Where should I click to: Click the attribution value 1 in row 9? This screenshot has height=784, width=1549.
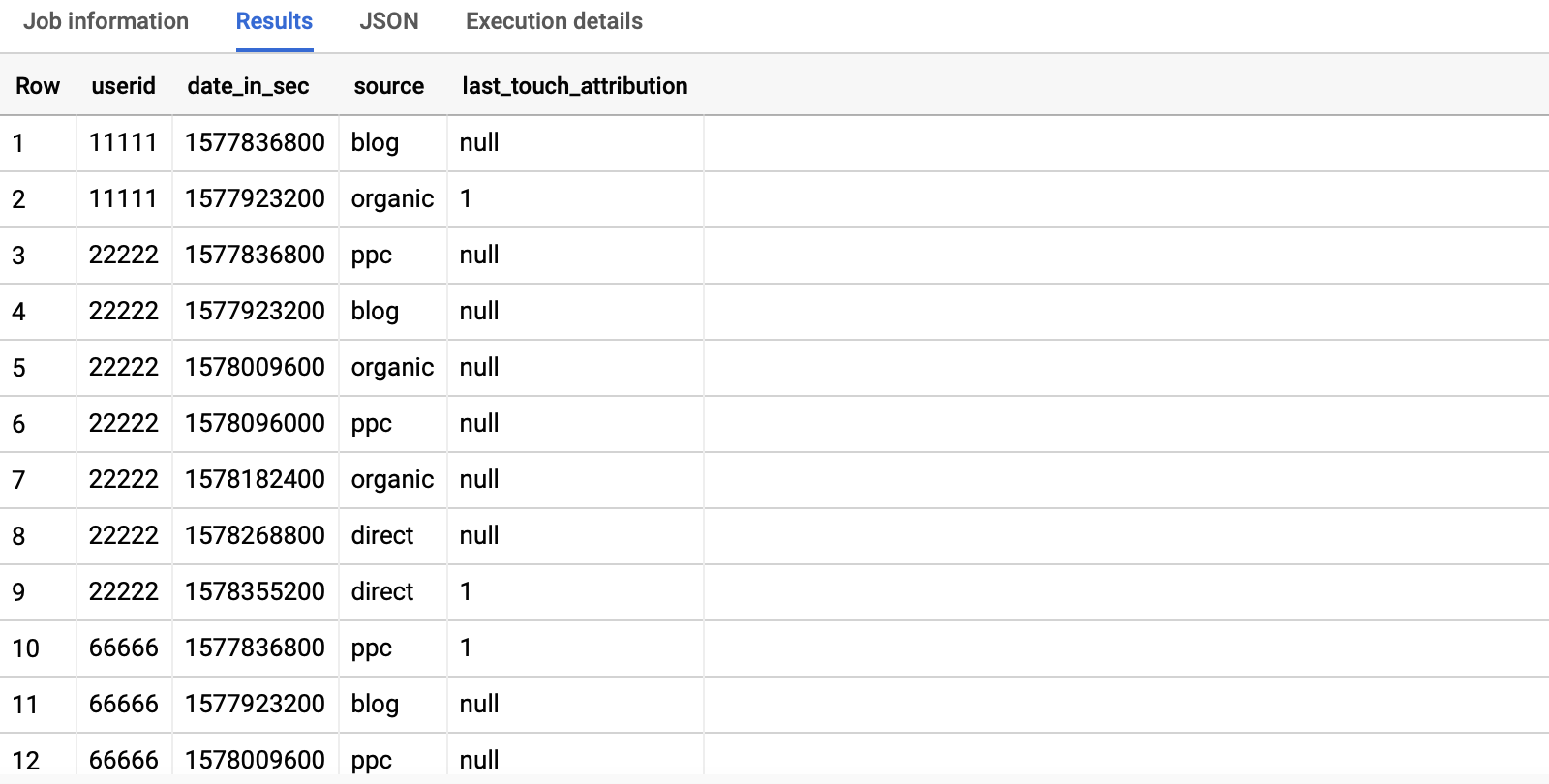click(x=466, y=591)
